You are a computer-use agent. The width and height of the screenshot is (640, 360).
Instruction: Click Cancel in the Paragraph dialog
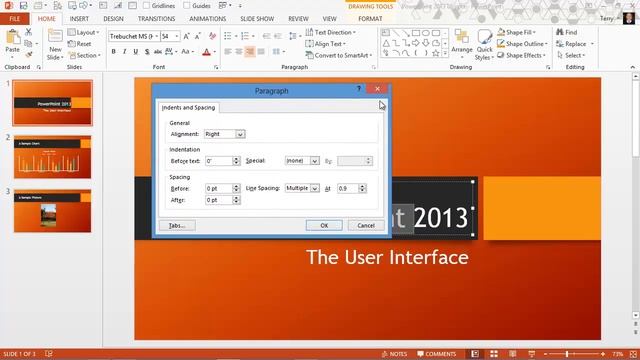click(x=366, y=225)
